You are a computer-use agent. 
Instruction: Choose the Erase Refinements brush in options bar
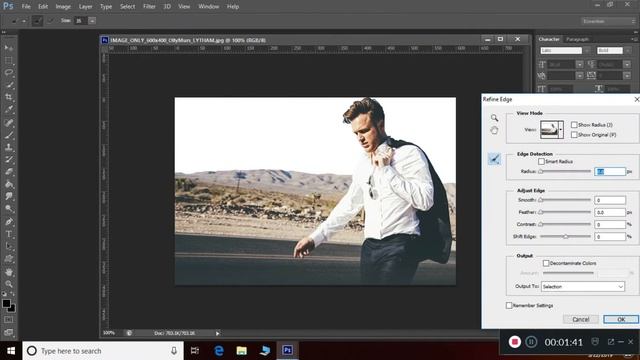point(50,20)
